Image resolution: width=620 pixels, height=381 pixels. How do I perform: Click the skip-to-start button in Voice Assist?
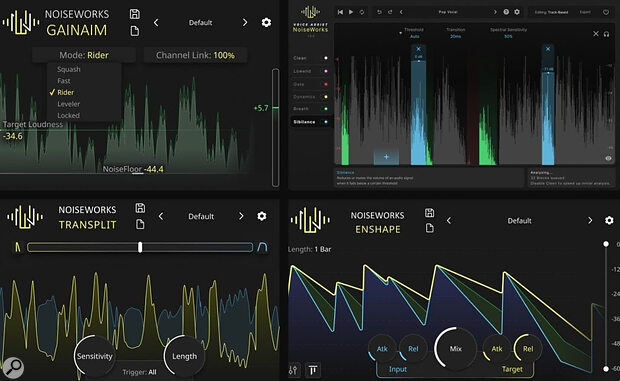point(340,12)
